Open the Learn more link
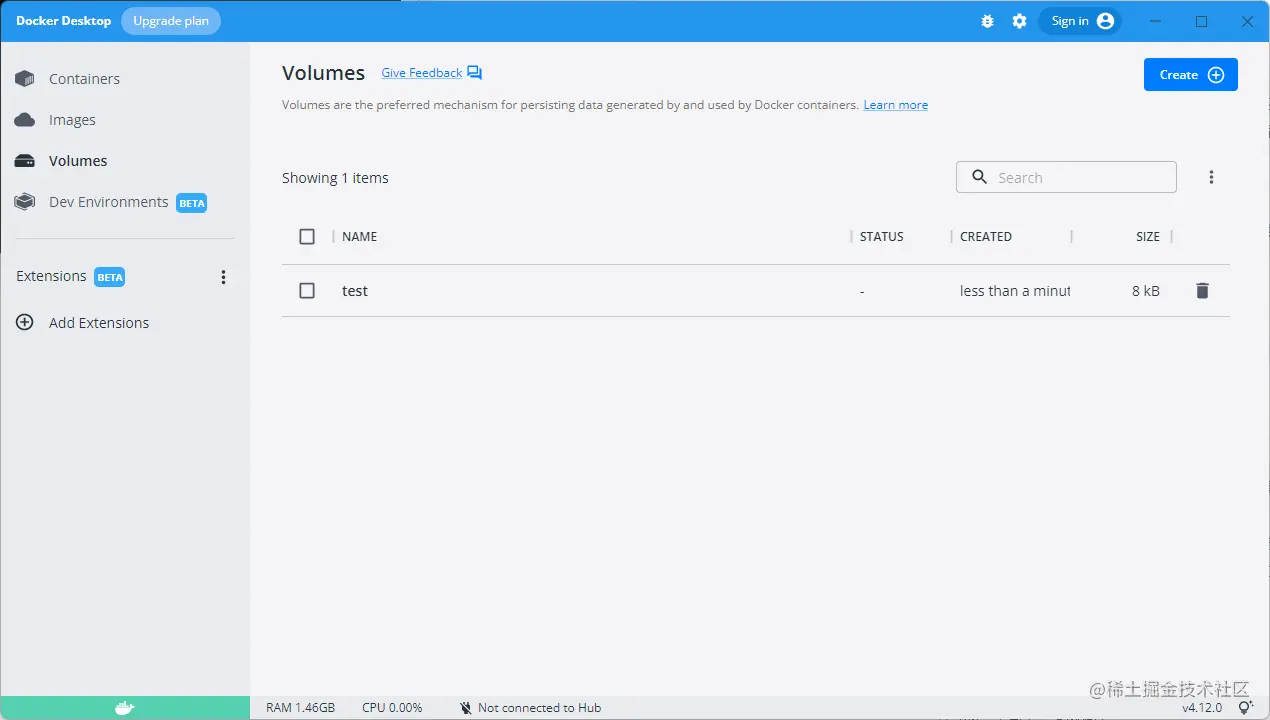 click(x=896, y=105)
